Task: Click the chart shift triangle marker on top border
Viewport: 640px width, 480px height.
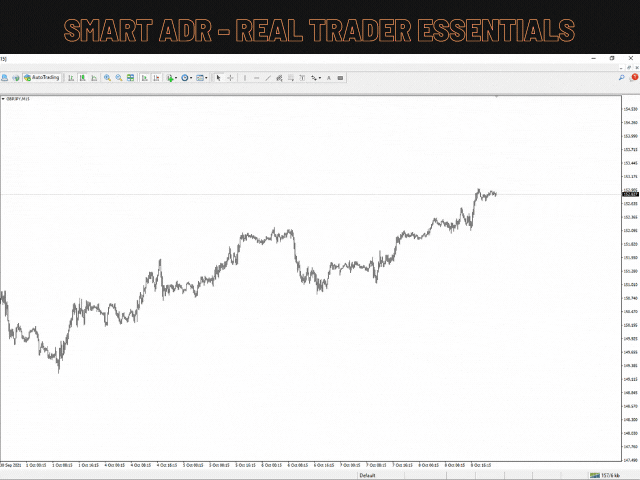Action: [497, 97]
